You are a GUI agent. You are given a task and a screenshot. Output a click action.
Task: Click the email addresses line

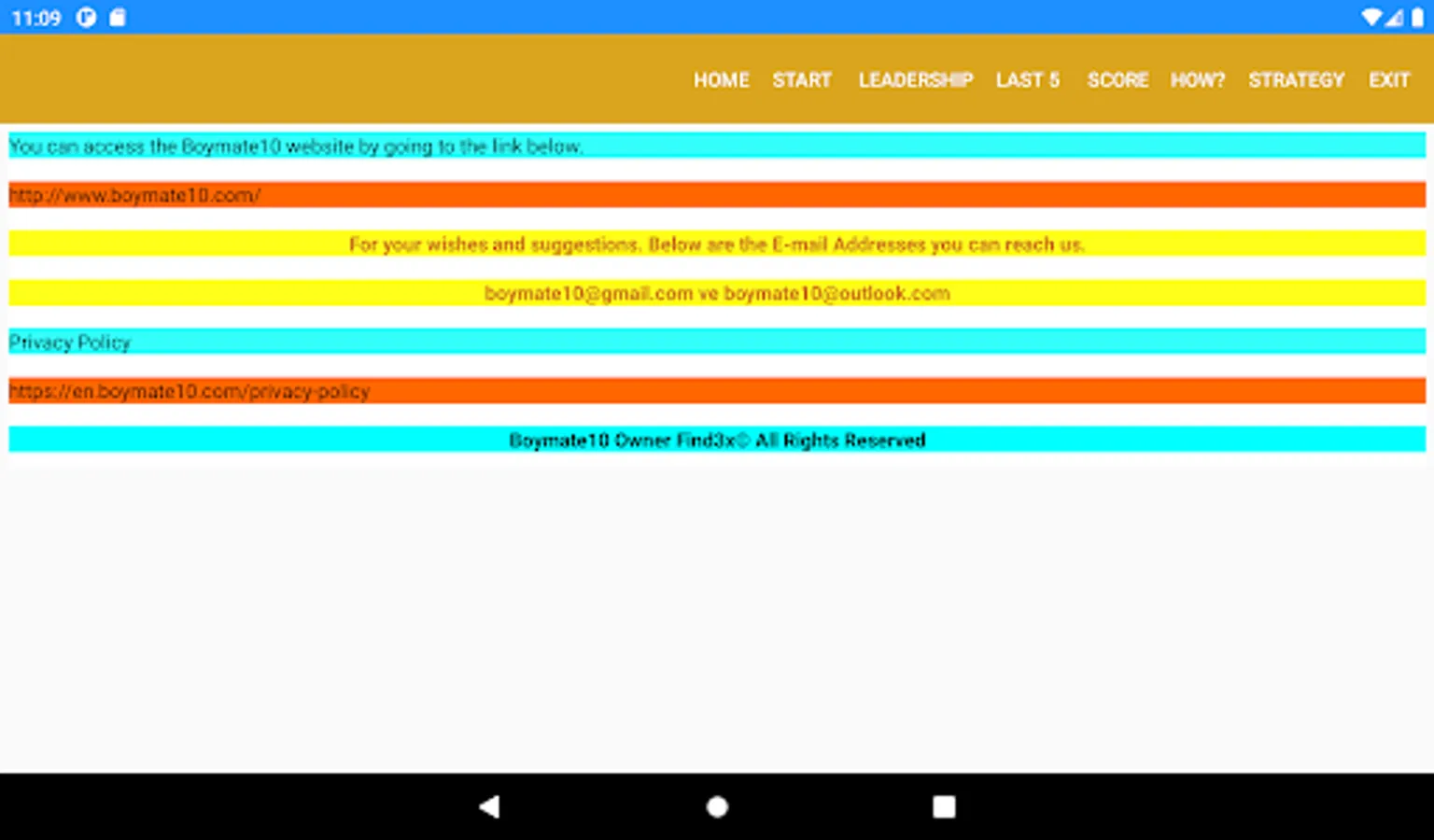coord(717,293)
